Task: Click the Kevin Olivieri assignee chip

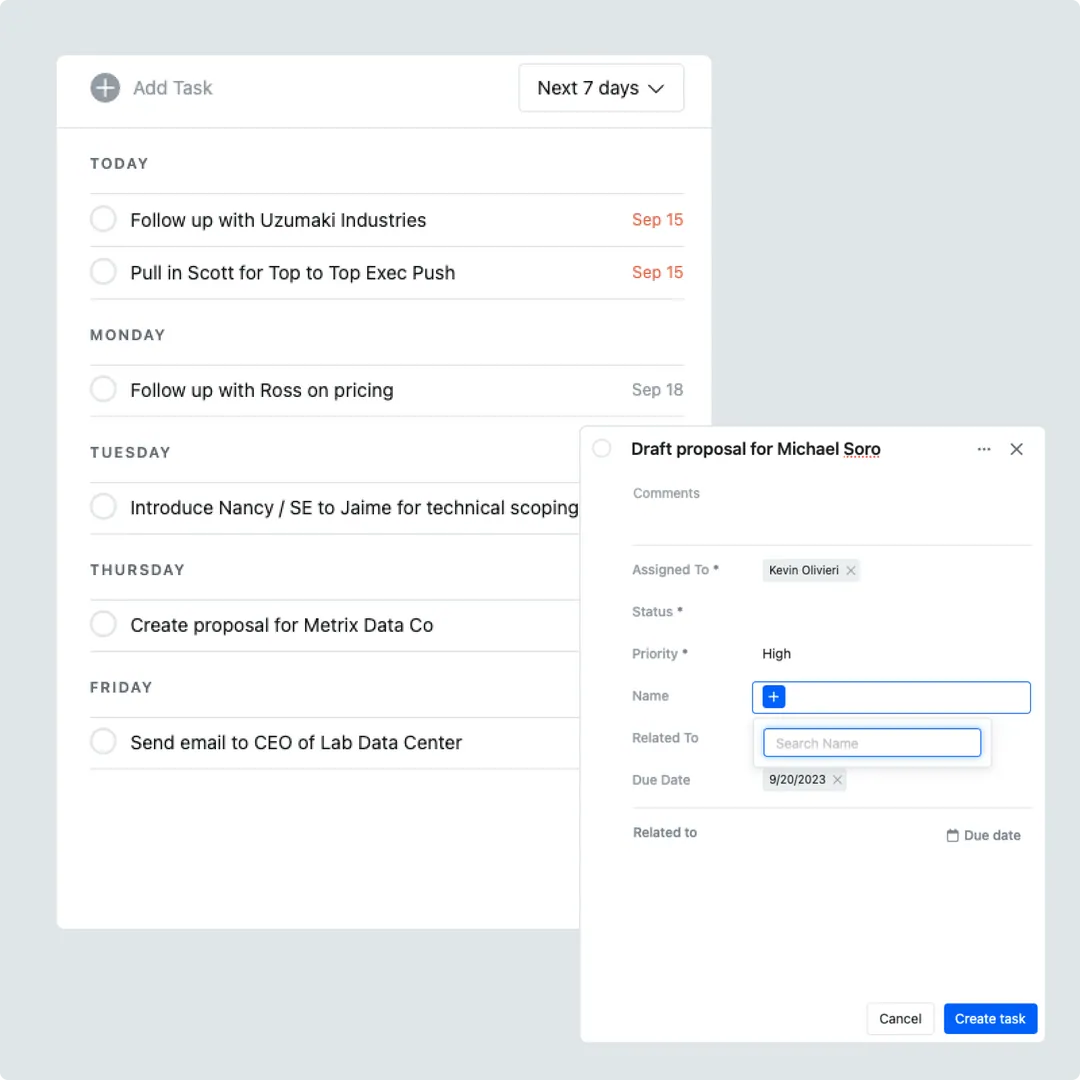Action: pyautogui.click(x=811, y=570)
